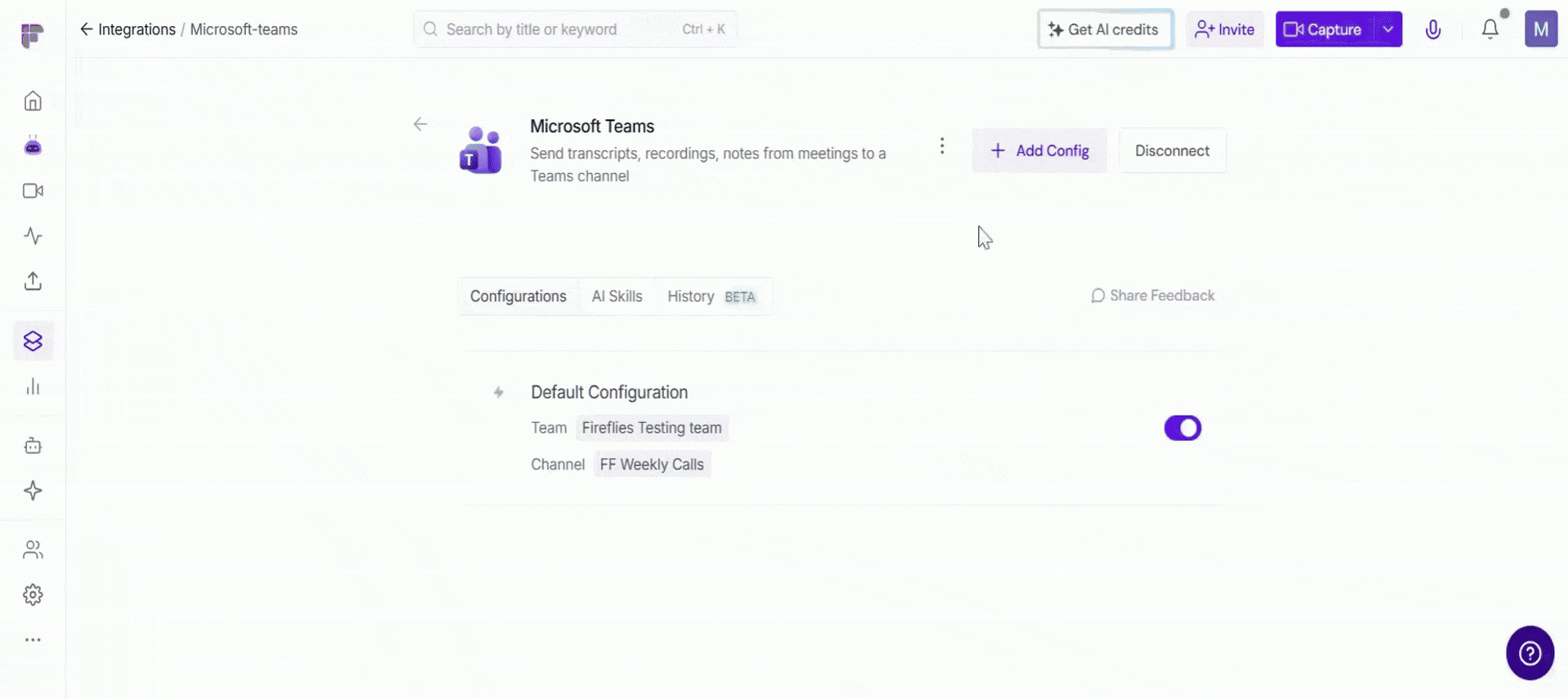Switch to the AI Skills tab
The height and width of the screenshot is (699, 1568).
(x=617, y=296)
